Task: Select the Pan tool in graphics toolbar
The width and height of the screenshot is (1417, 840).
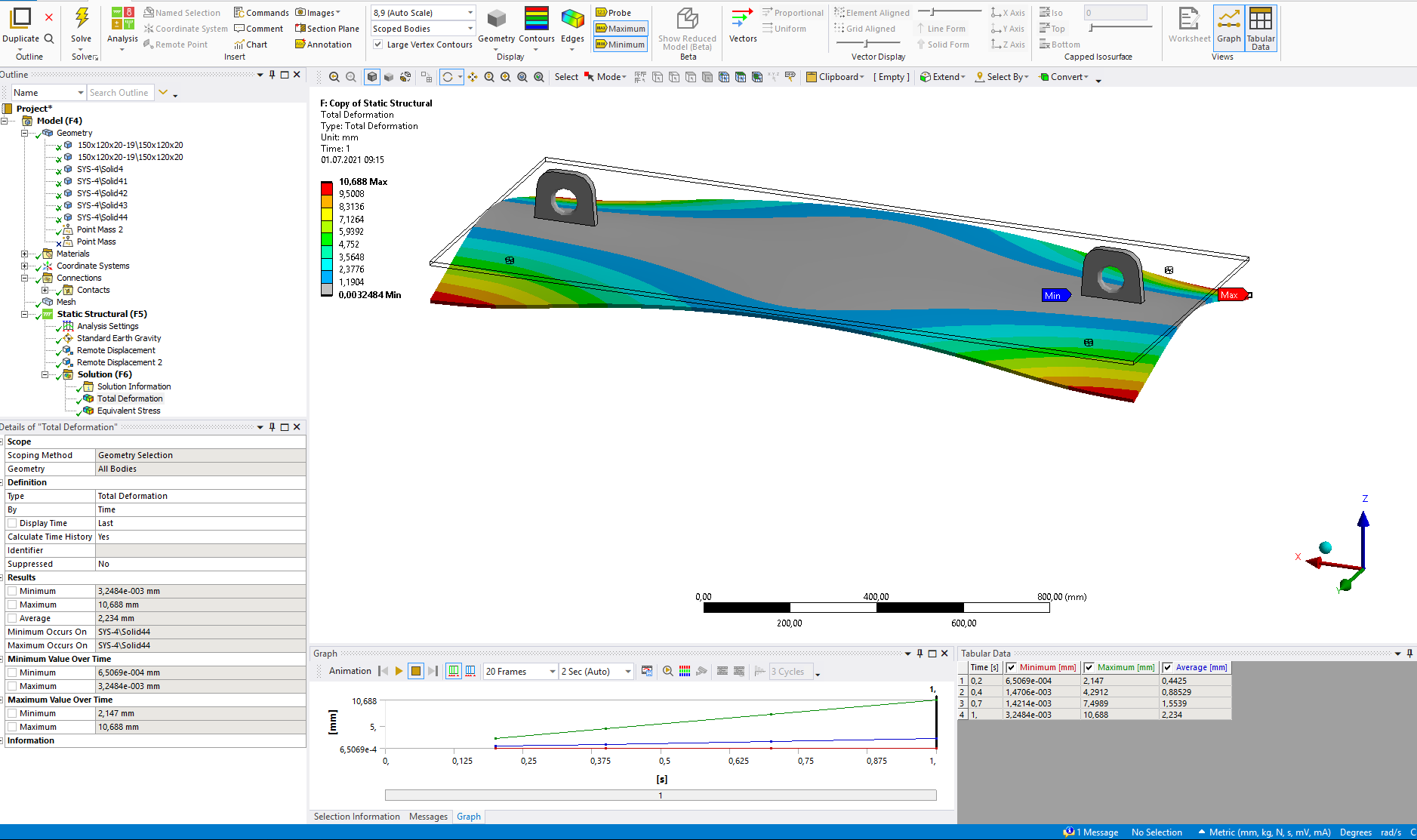Action: pos(473,77)
